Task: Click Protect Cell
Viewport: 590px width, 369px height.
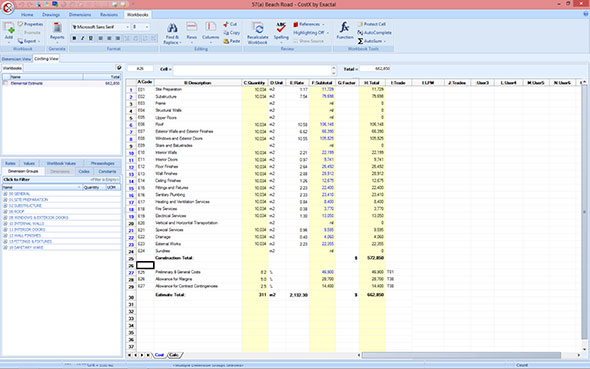Action: tap(371, 24)
